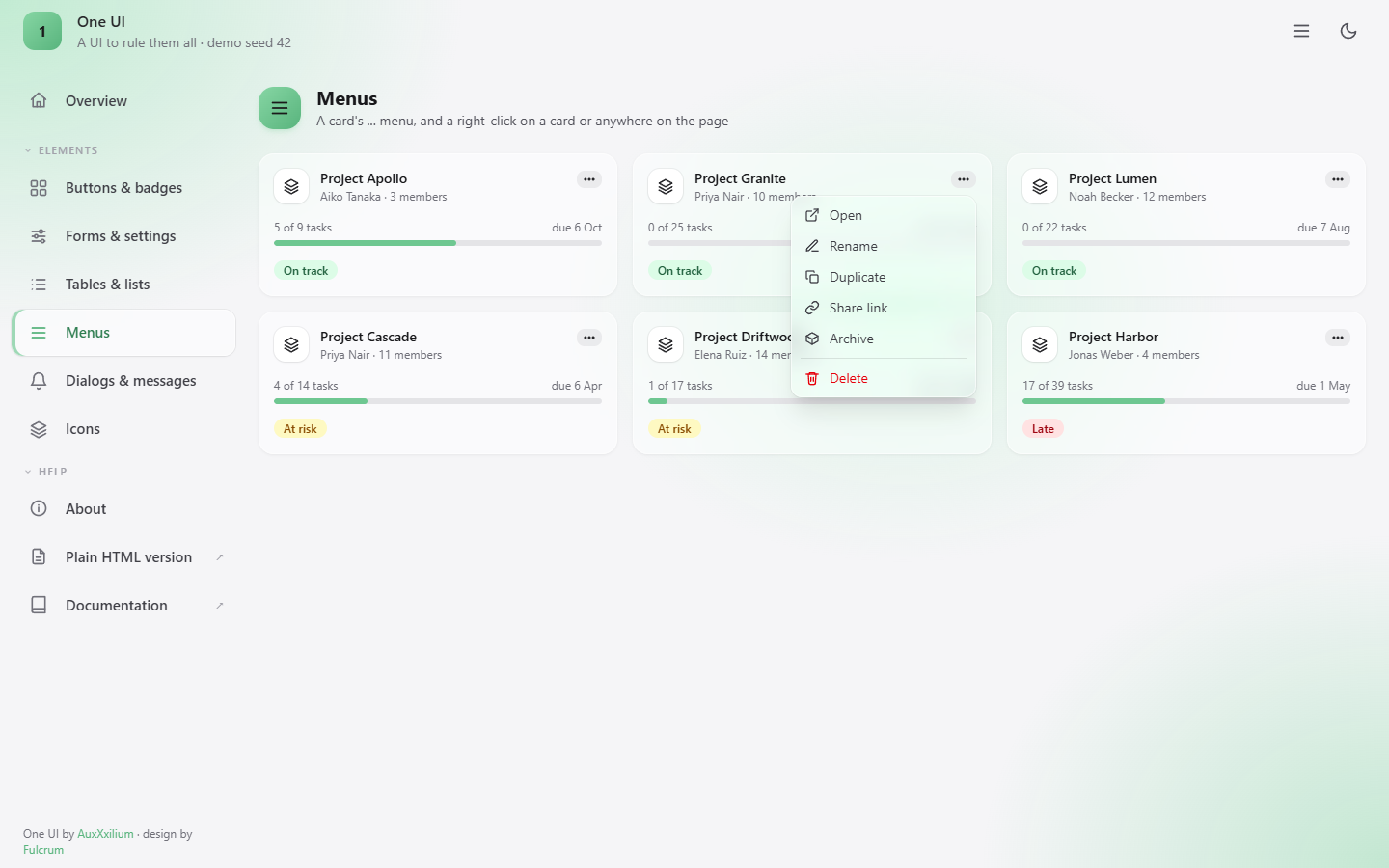1389x868 pixels.
Task: Choose Open from the context menu
Action: [884, 215]
